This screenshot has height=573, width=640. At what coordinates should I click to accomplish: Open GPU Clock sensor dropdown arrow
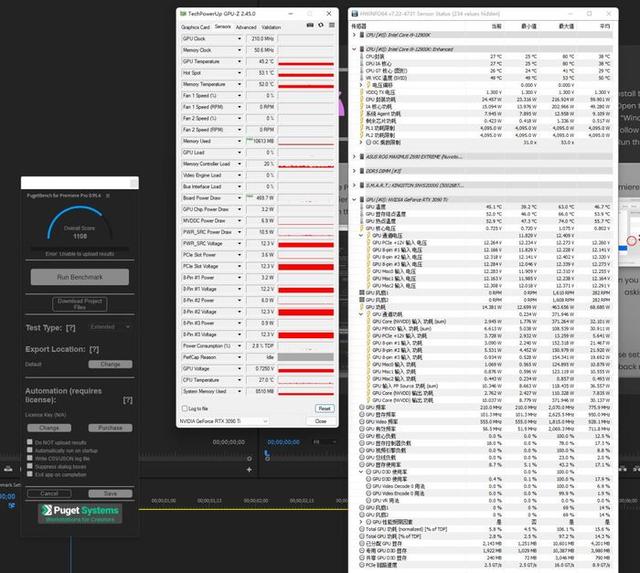(x=240, y=39)
